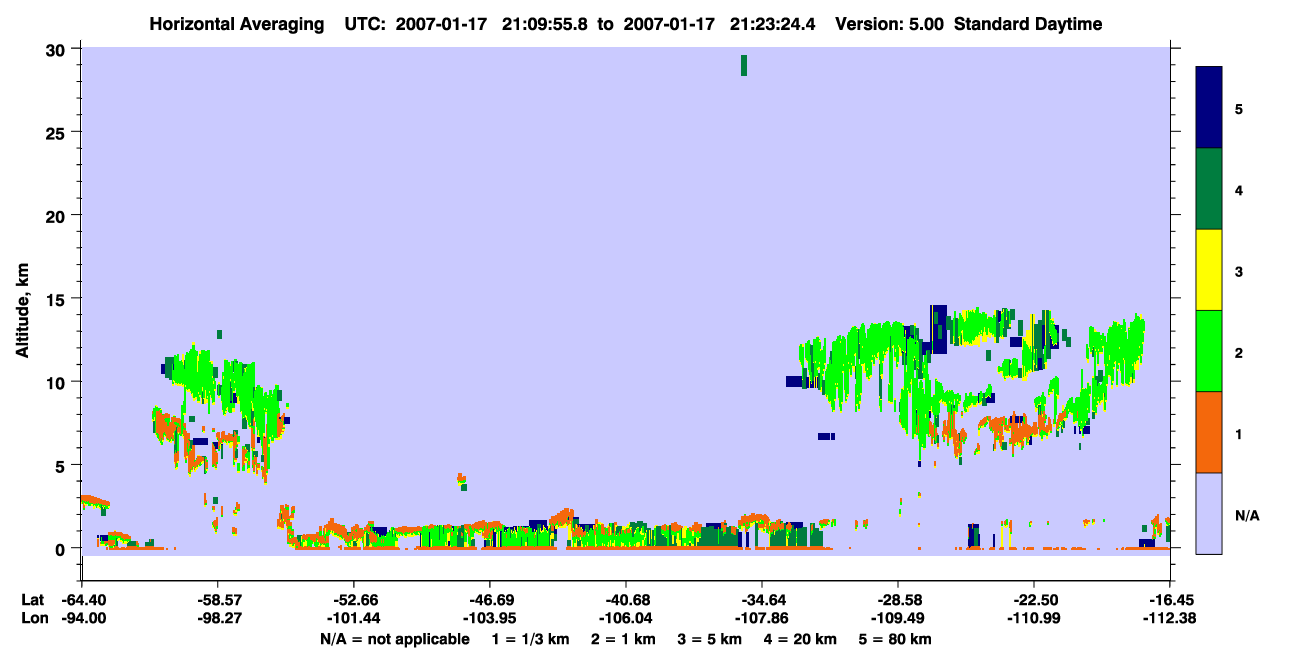Click the color bar 'N/A' label
Image resolution: width=1300 pixels, height=667 pixels.
pos(1246,516)
